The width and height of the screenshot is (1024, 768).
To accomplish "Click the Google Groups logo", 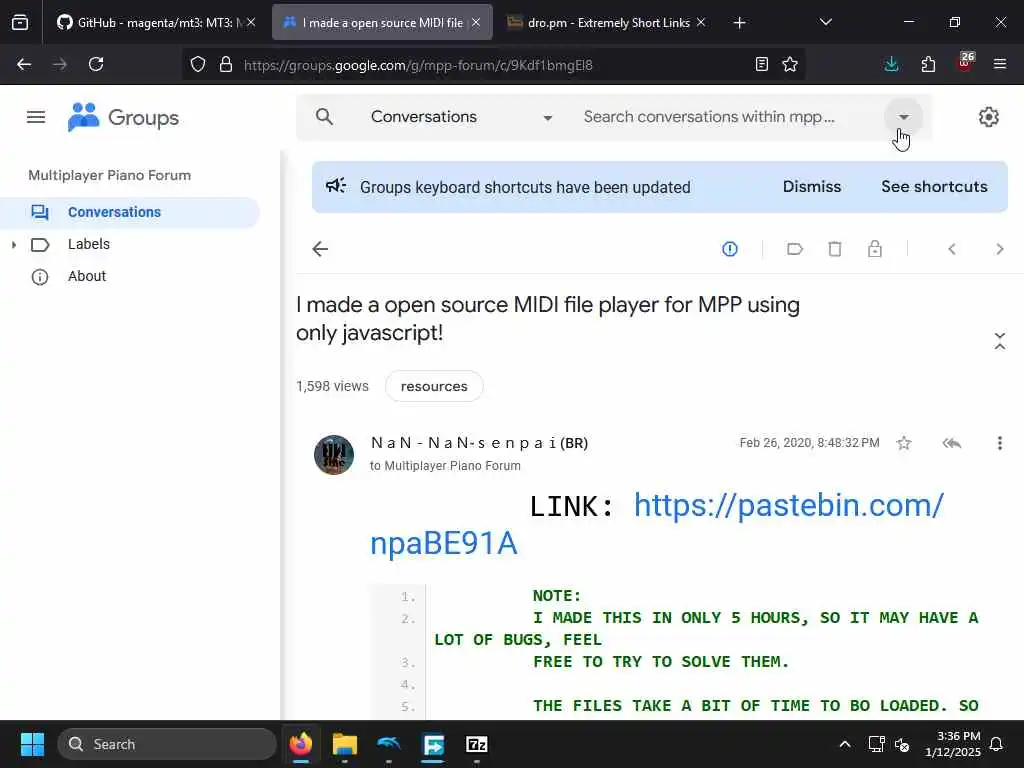I will [123, 118].
